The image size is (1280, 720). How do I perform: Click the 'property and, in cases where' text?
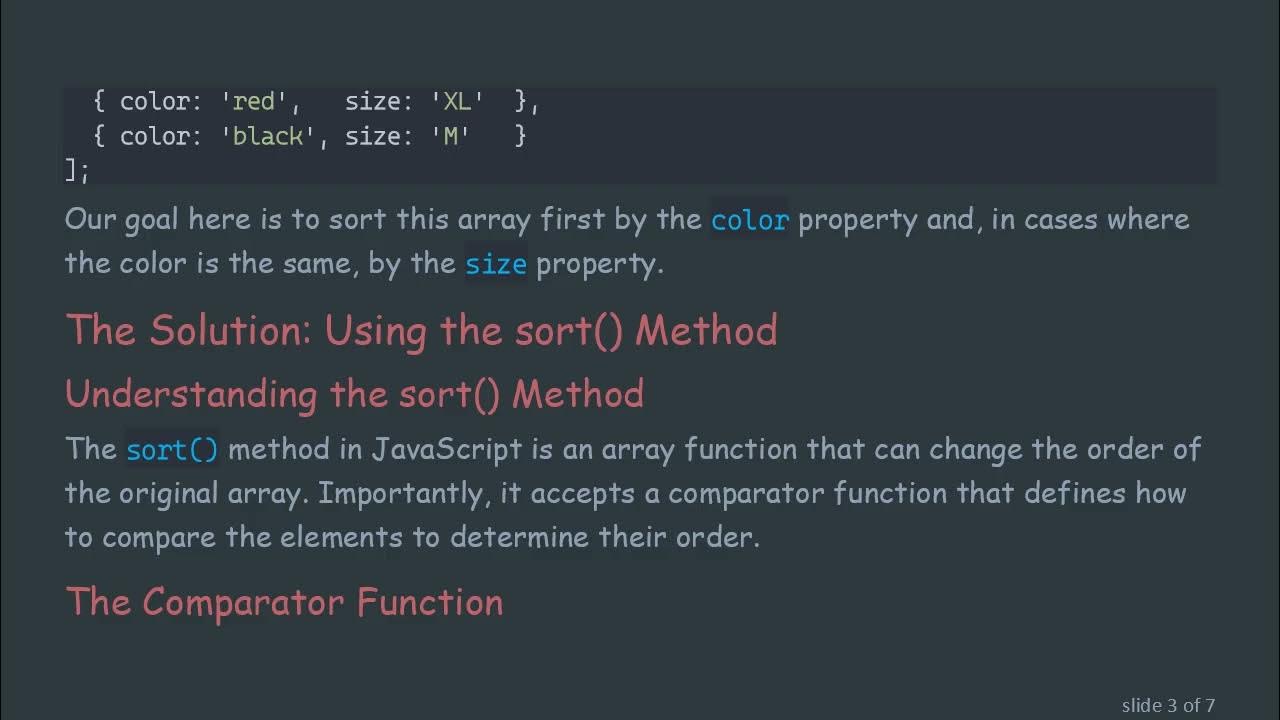tap(993, 220)
